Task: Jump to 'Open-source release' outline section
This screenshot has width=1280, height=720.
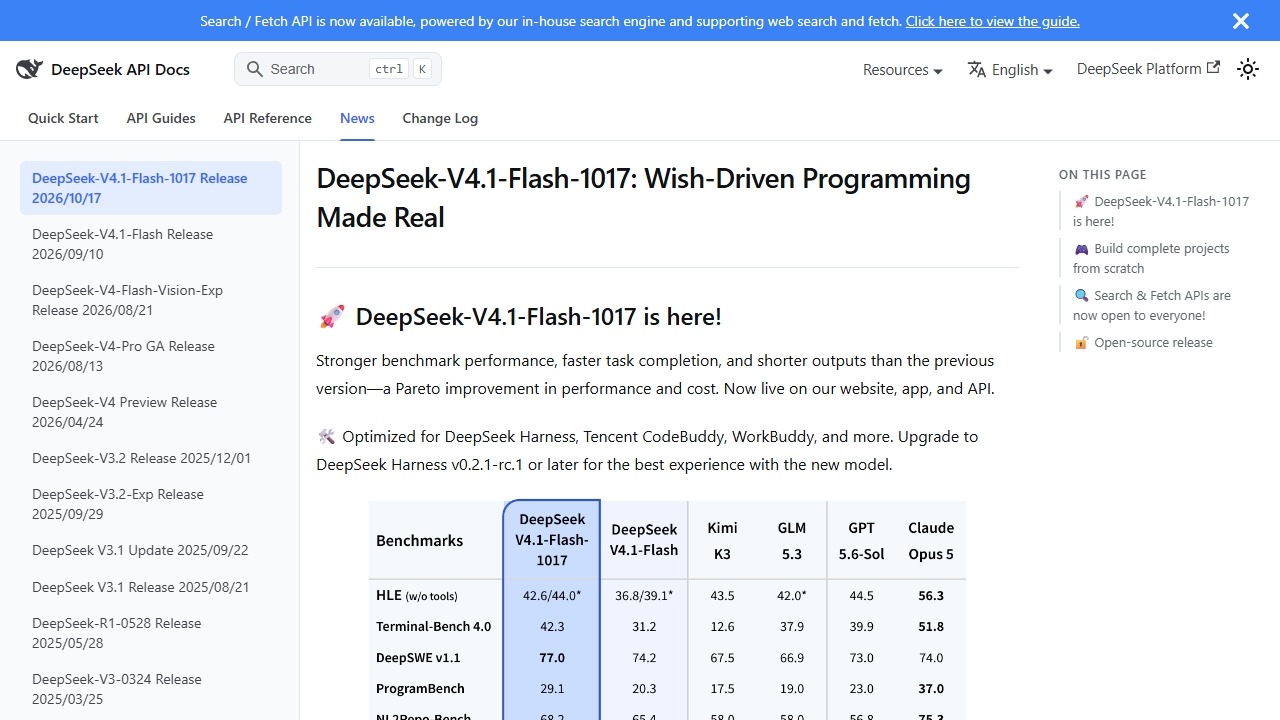Action: coord(1143,342)
